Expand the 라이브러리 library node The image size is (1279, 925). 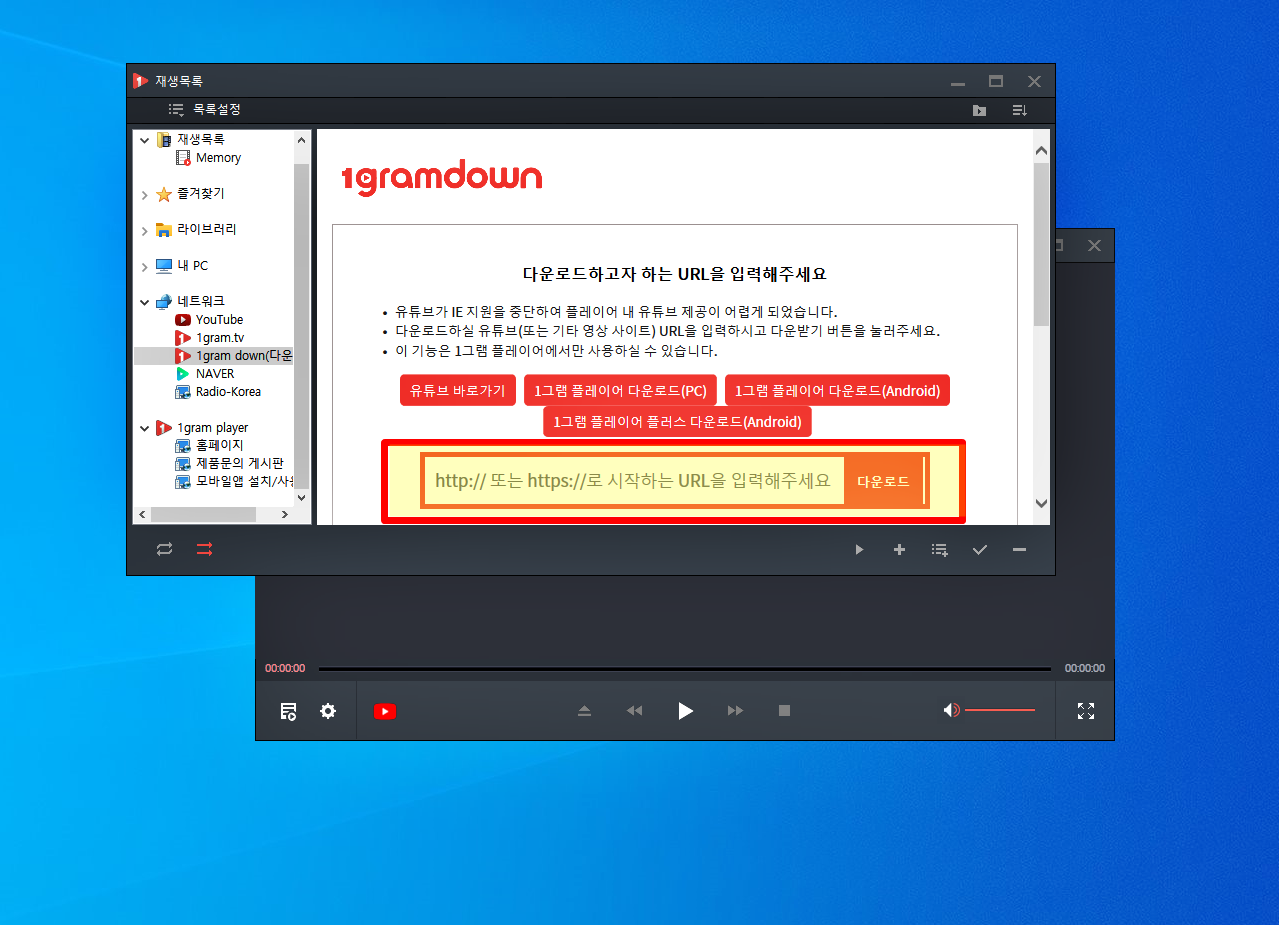145,231
